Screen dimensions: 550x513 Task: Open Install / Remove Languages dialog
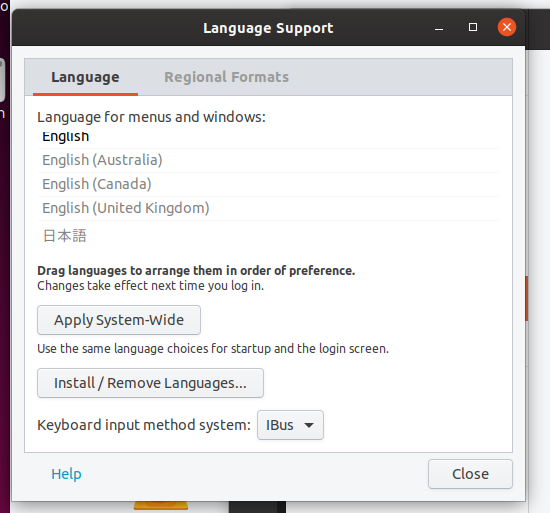click(150, 383)
